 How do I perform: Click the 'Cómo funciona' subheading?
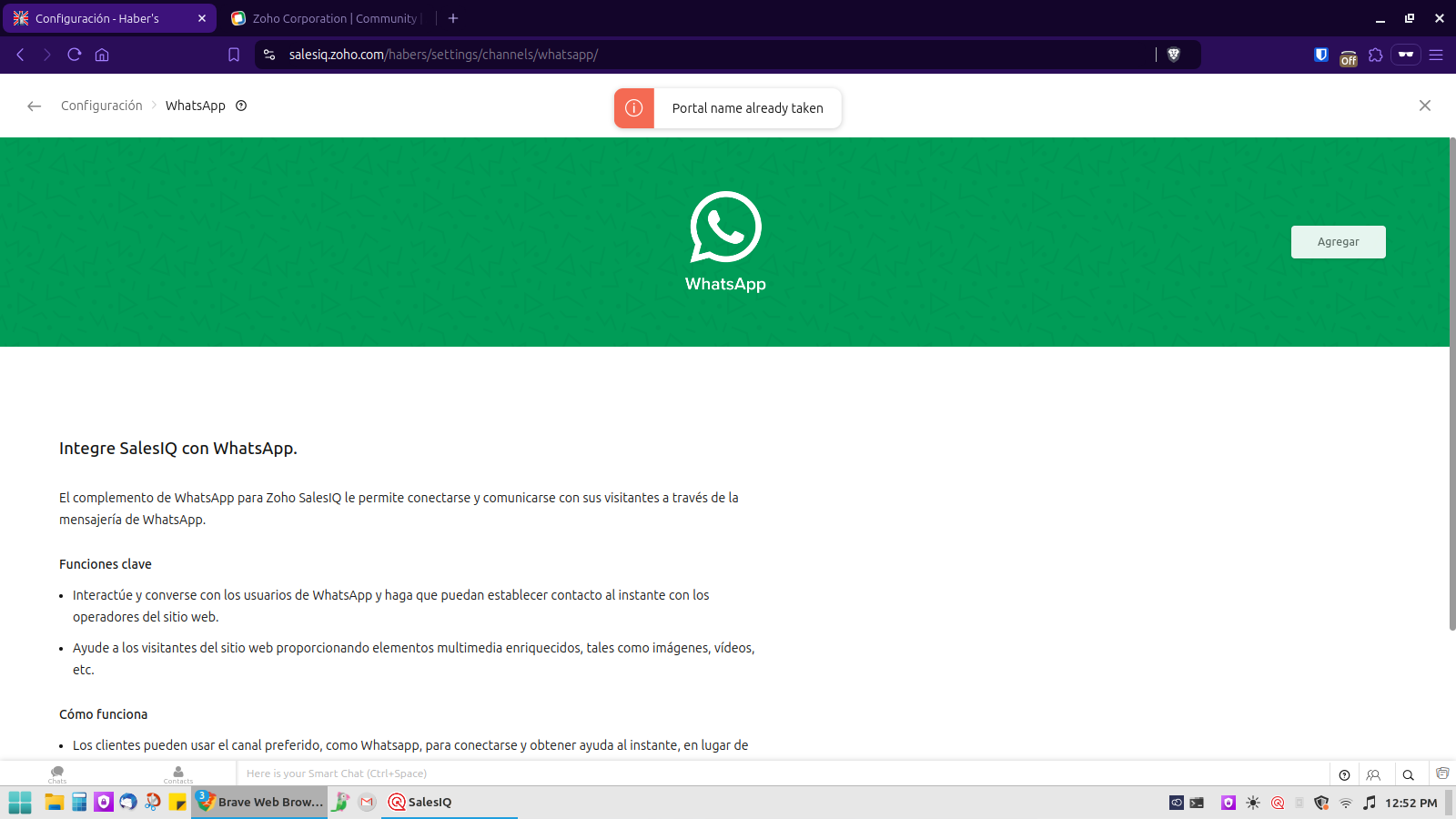[104, 714]
